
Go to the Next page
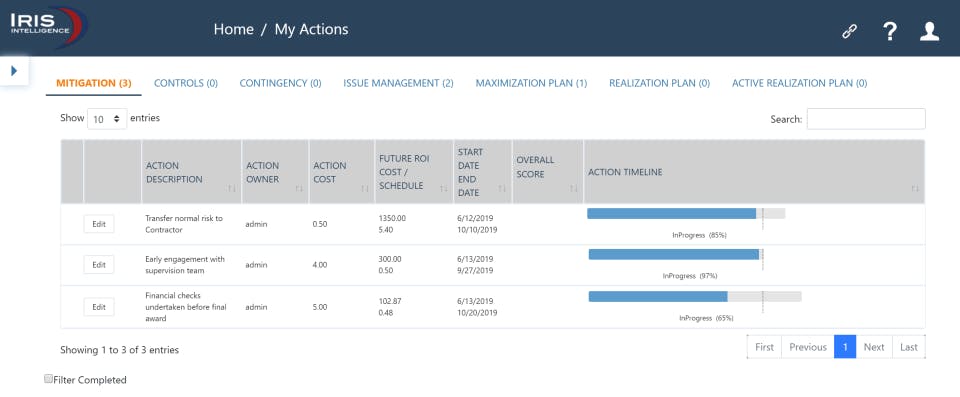(874, 347)
